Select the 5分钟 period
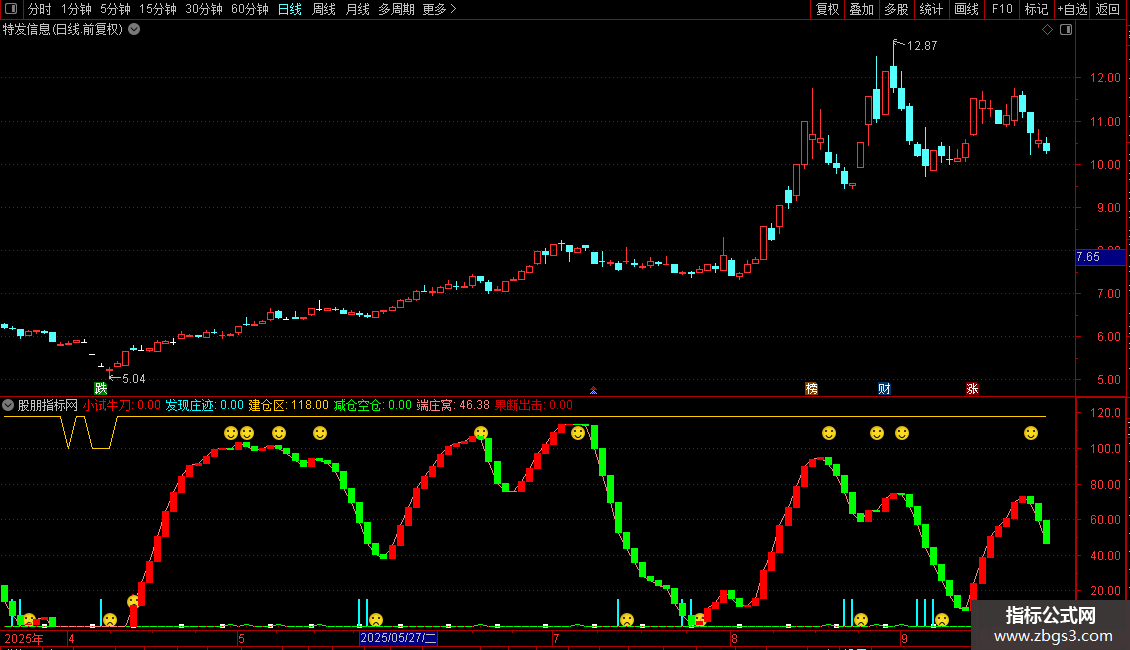 [115, 9]
